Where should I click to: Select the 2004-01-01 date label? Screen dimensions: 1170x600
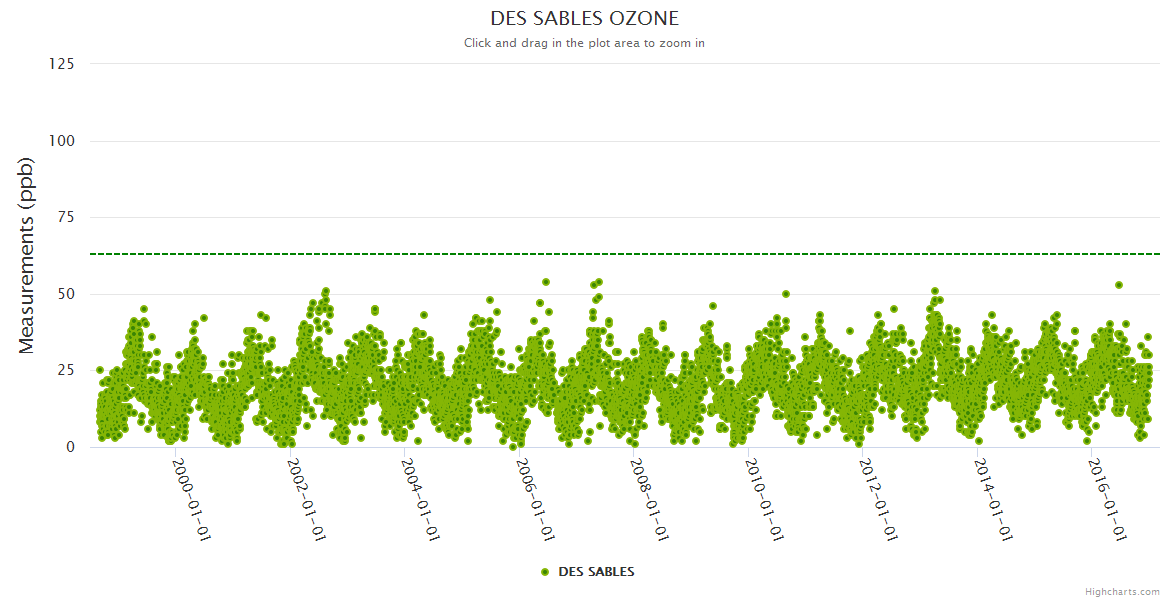pos(421,499)
